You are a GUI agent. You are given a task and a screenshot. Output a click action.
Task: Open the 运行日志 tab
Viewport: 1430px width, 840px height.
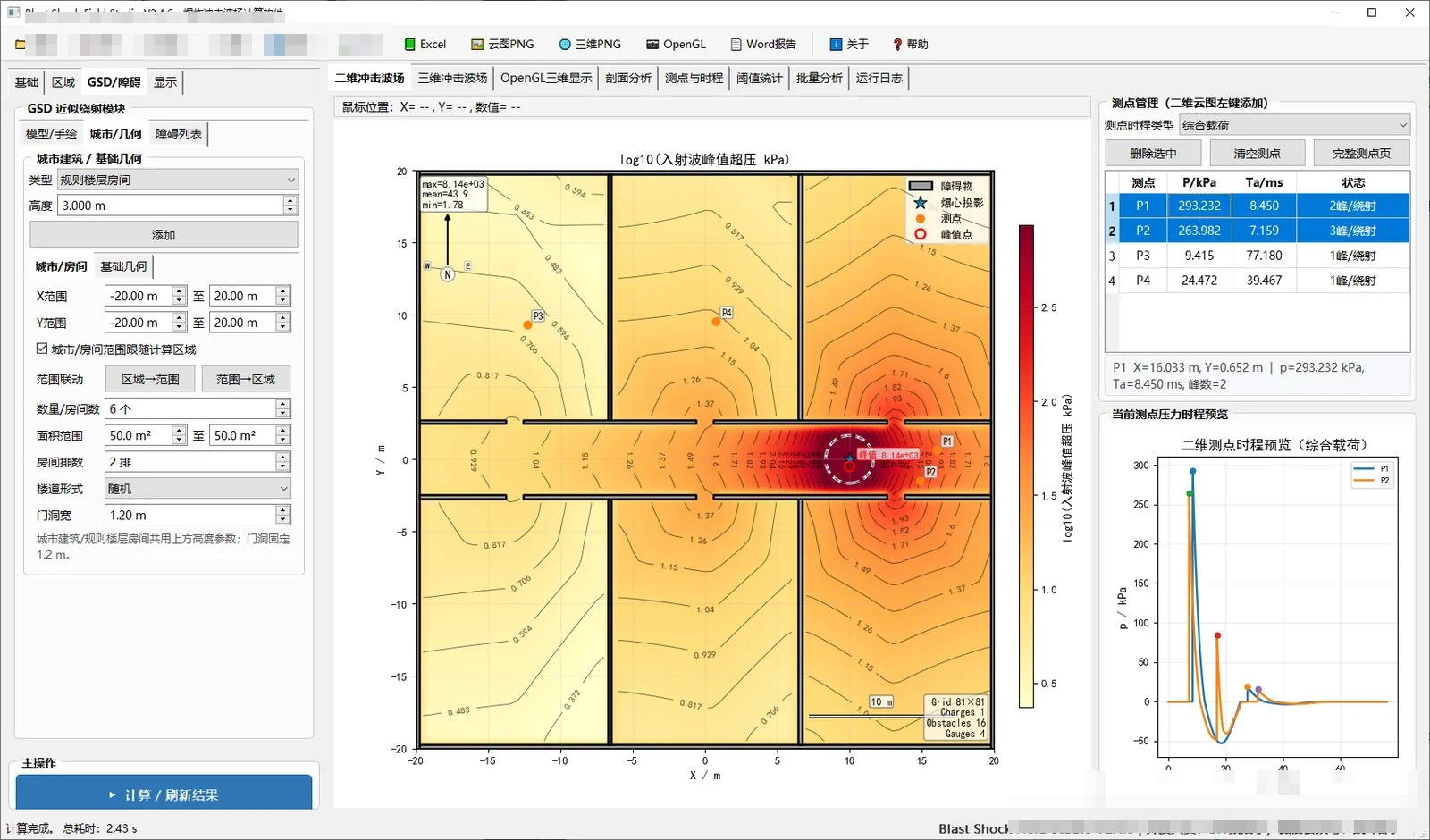879,78
